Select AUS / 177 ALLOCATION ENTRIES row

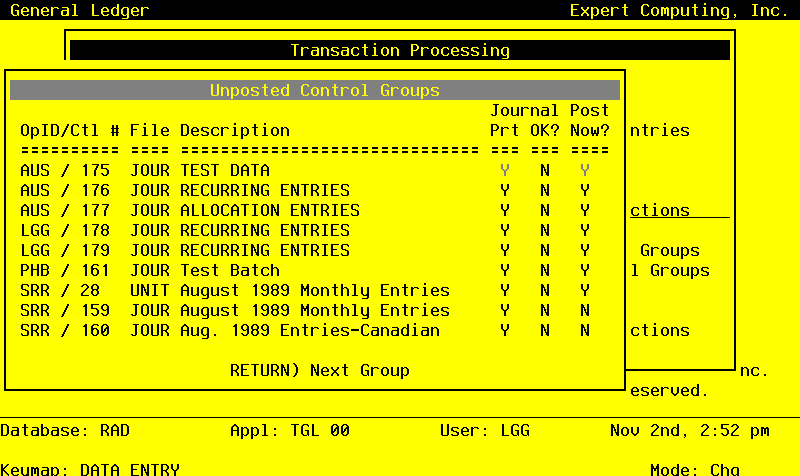[305, 210]
